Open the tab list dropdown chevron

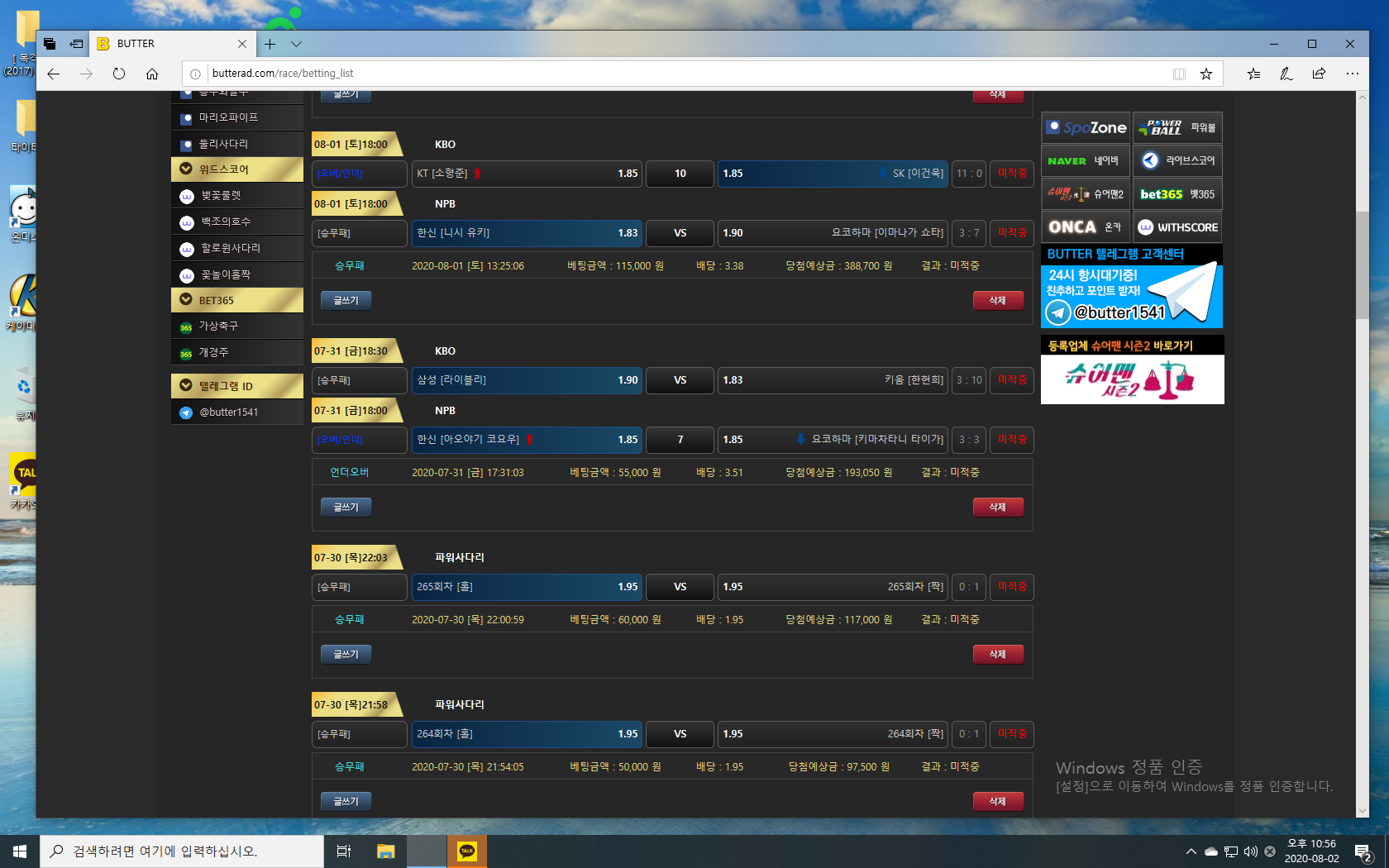[x=296, y=44]
